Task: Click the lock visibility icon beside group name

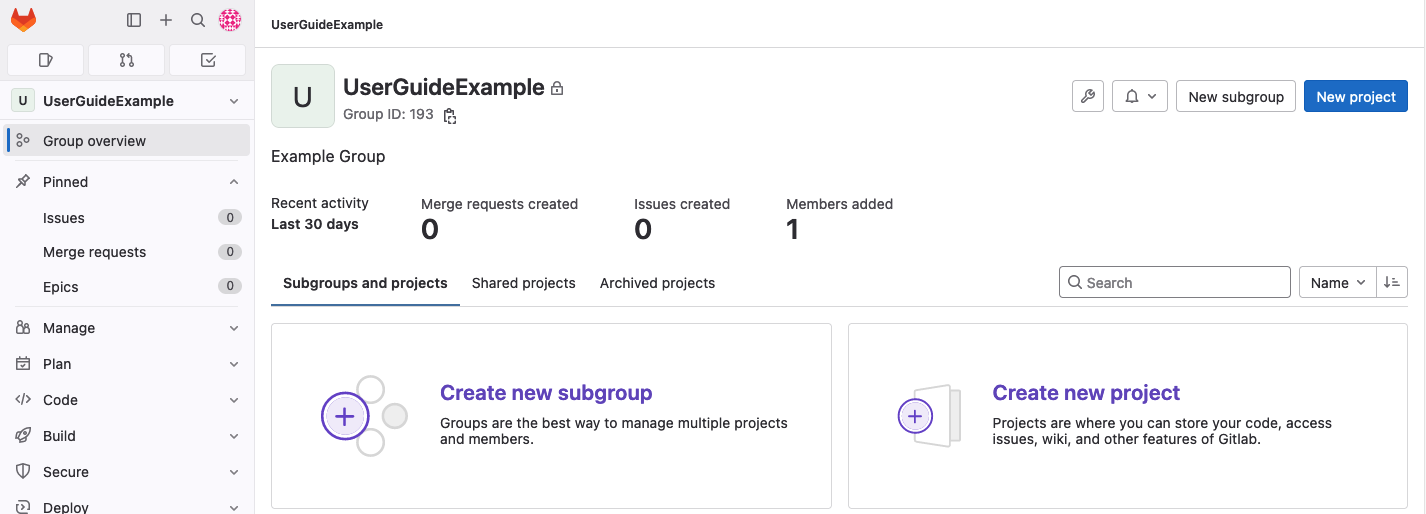Action: tap(557, 88)
